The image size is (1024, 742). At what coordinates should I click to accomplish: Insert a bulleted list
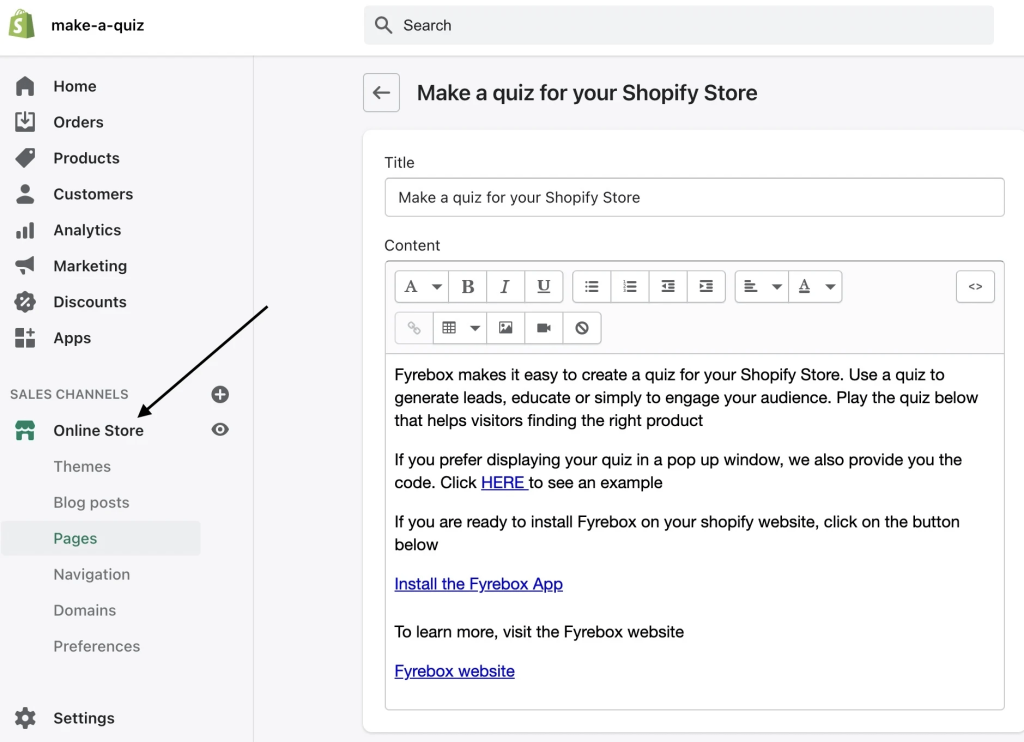592,287
